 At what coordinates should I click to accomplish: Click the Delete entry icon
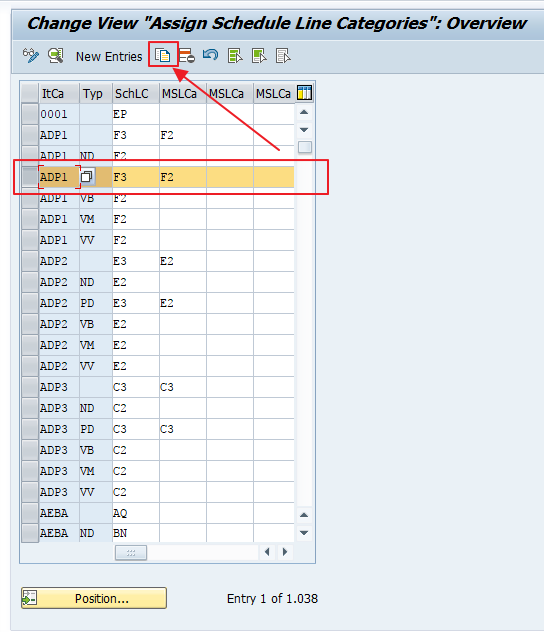187,56
